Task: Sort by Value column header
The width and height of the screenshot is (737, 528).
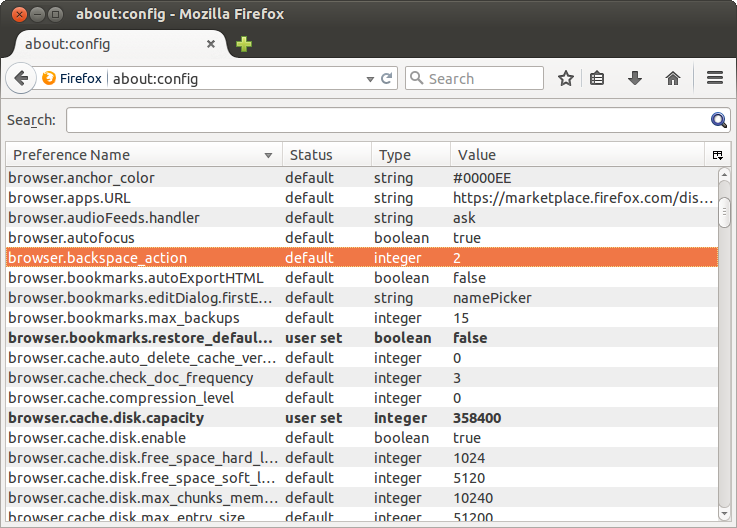Action: 578,155
